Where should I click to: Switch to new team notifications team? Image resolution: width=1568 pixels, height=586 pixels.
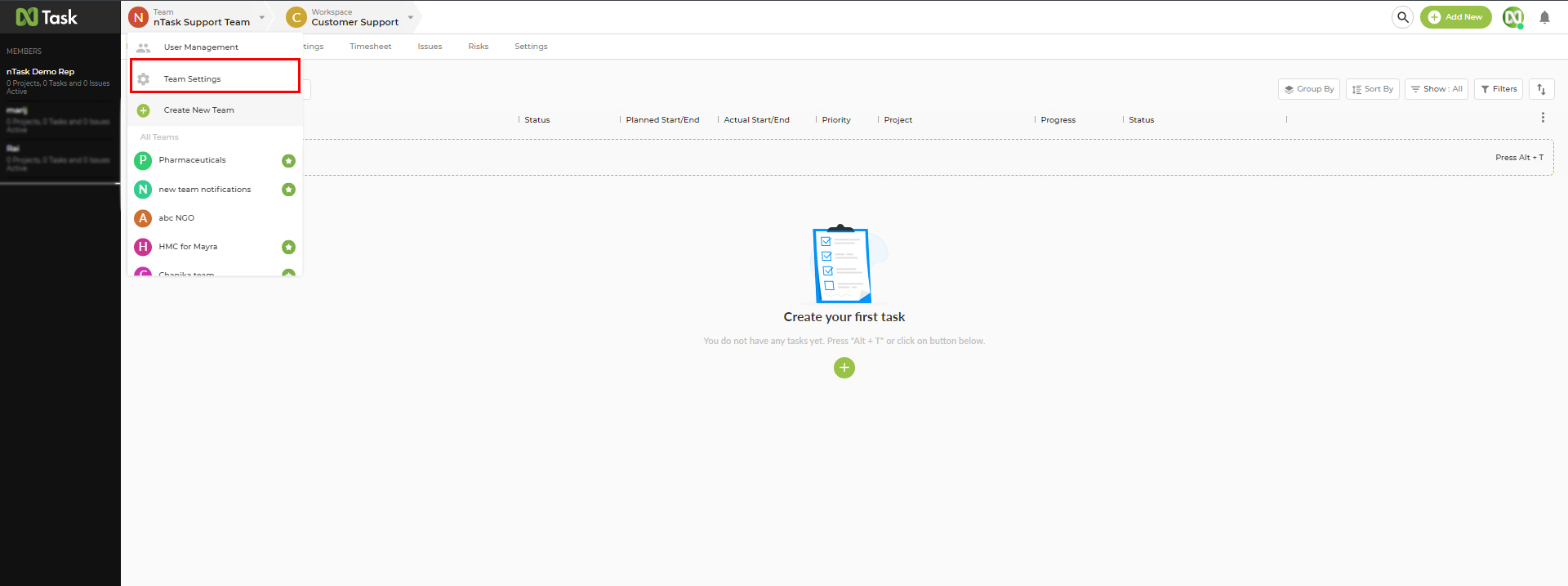point(216,190)
